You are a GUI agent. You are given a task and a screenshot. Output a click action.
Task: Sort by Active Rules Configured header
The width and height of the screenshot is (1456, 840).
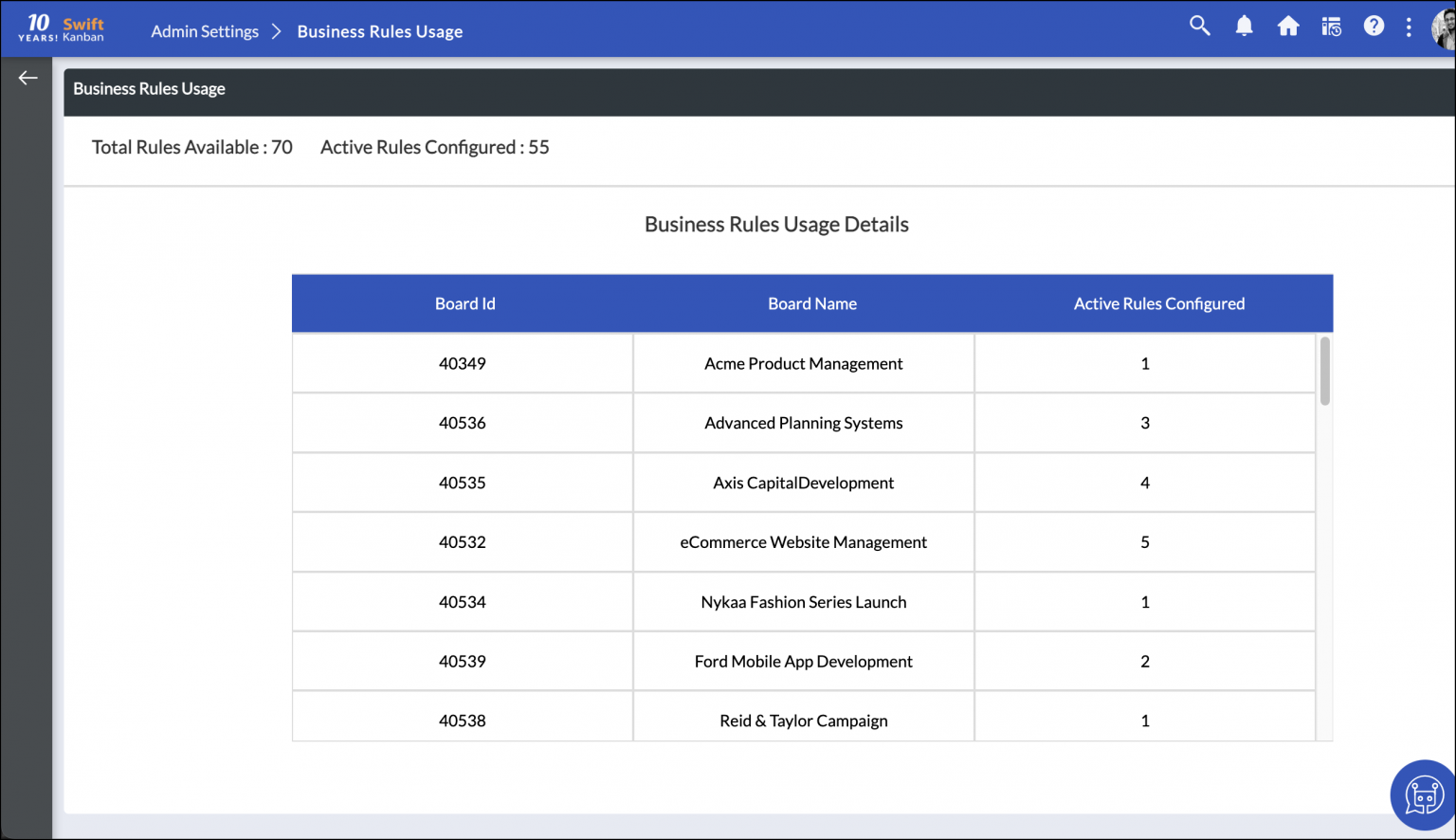point(1158,303)
